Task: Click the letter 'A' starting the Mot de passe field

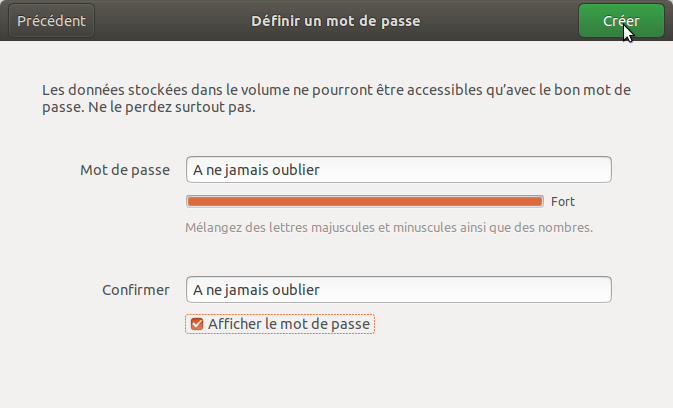Action: tap(198, 170)
